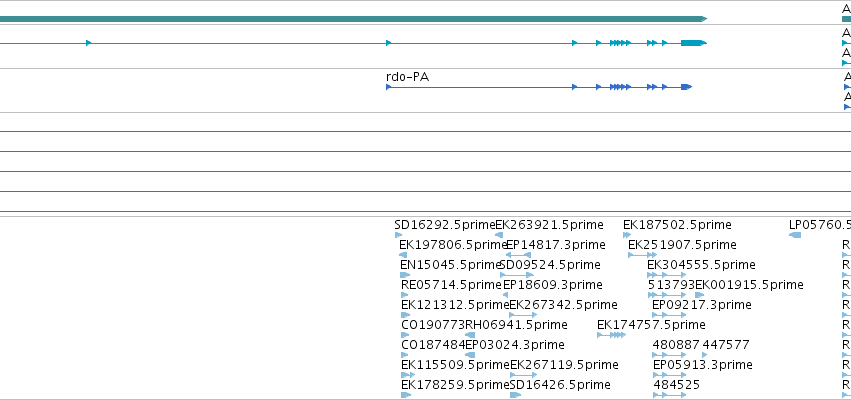The image size is (851, 400).
Task: Select the thick teal gene bar at top
Action: click(353, 19)
